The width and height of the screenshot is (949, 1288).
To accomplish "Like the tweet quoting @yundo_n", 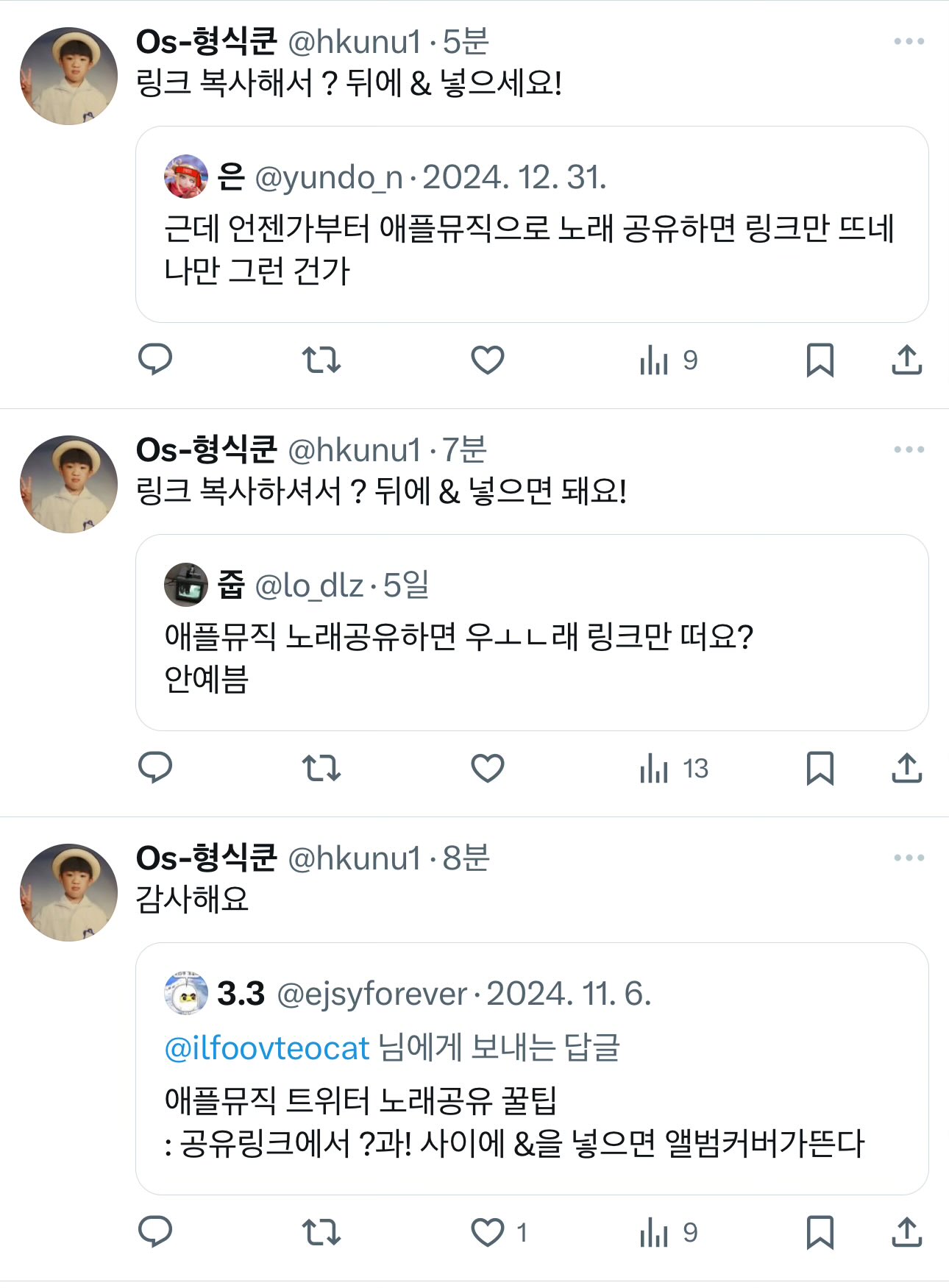I will (x=488, y=360).
